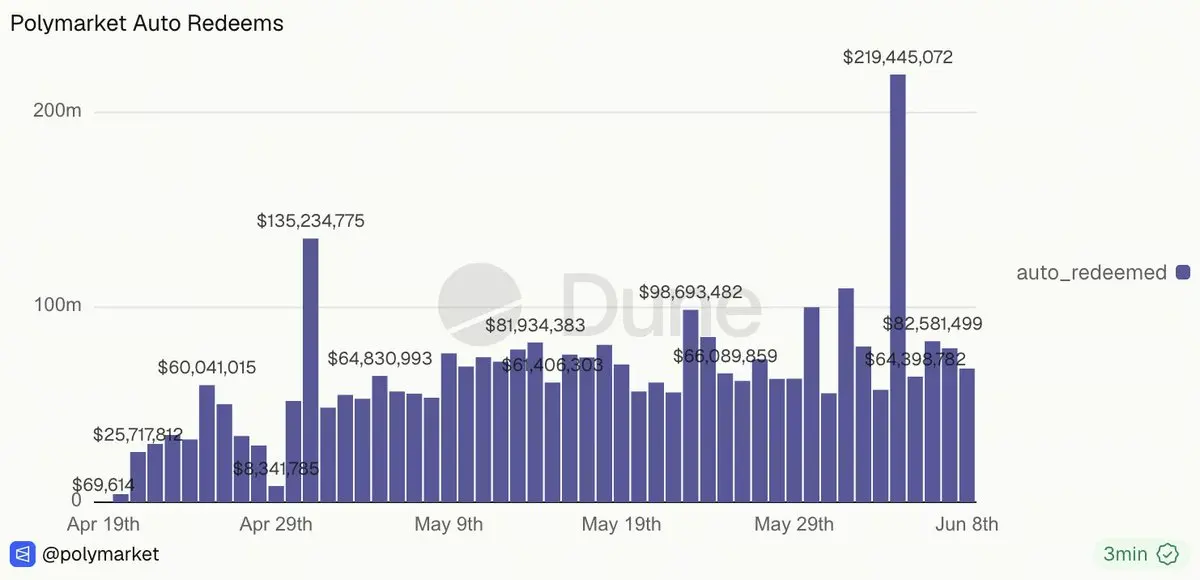Image resolution: width=1200 pixels, height=580 pixels.
Task: Click the $82,581,499 data label
Action: click(x=933, y=324)
